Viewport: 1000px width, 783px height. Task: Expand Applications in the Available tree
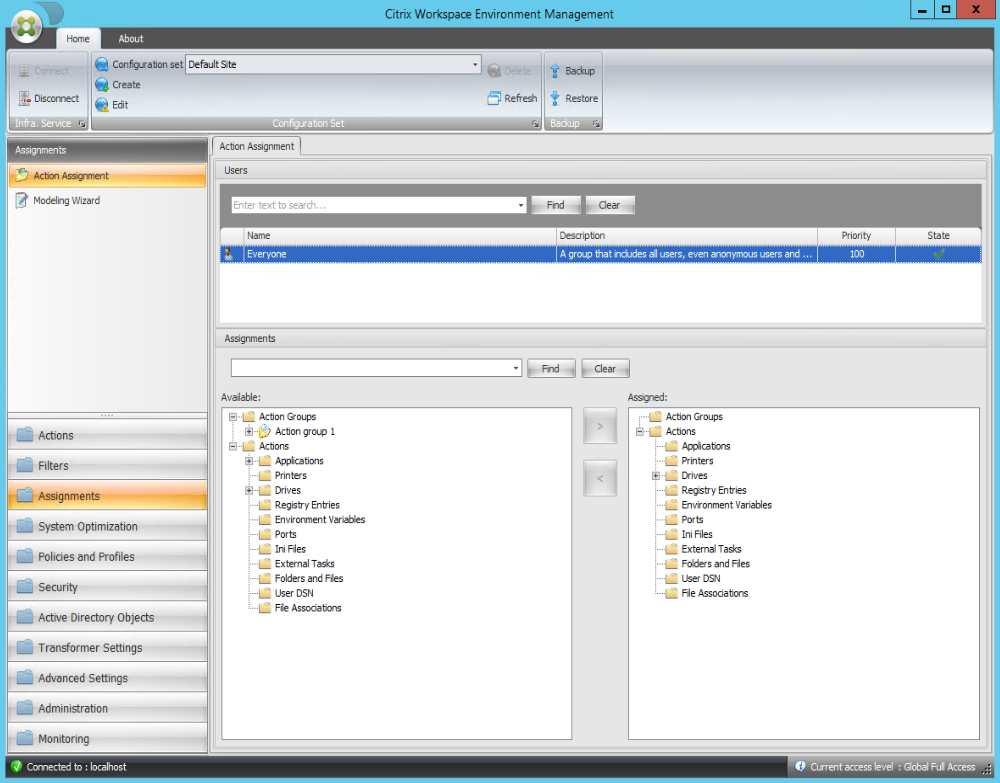[250, 461]
